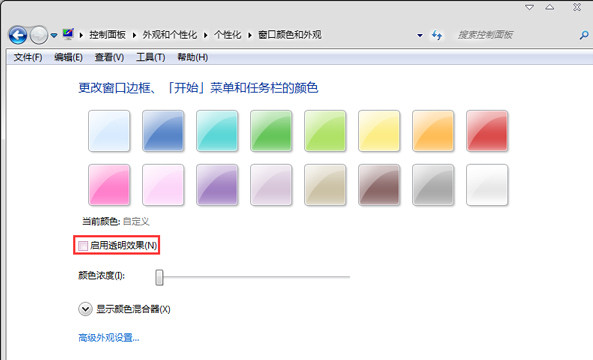Click the greyed Forward navigation arrow
593x360 pixels.
pyautogui.click(x=39, y=35)
